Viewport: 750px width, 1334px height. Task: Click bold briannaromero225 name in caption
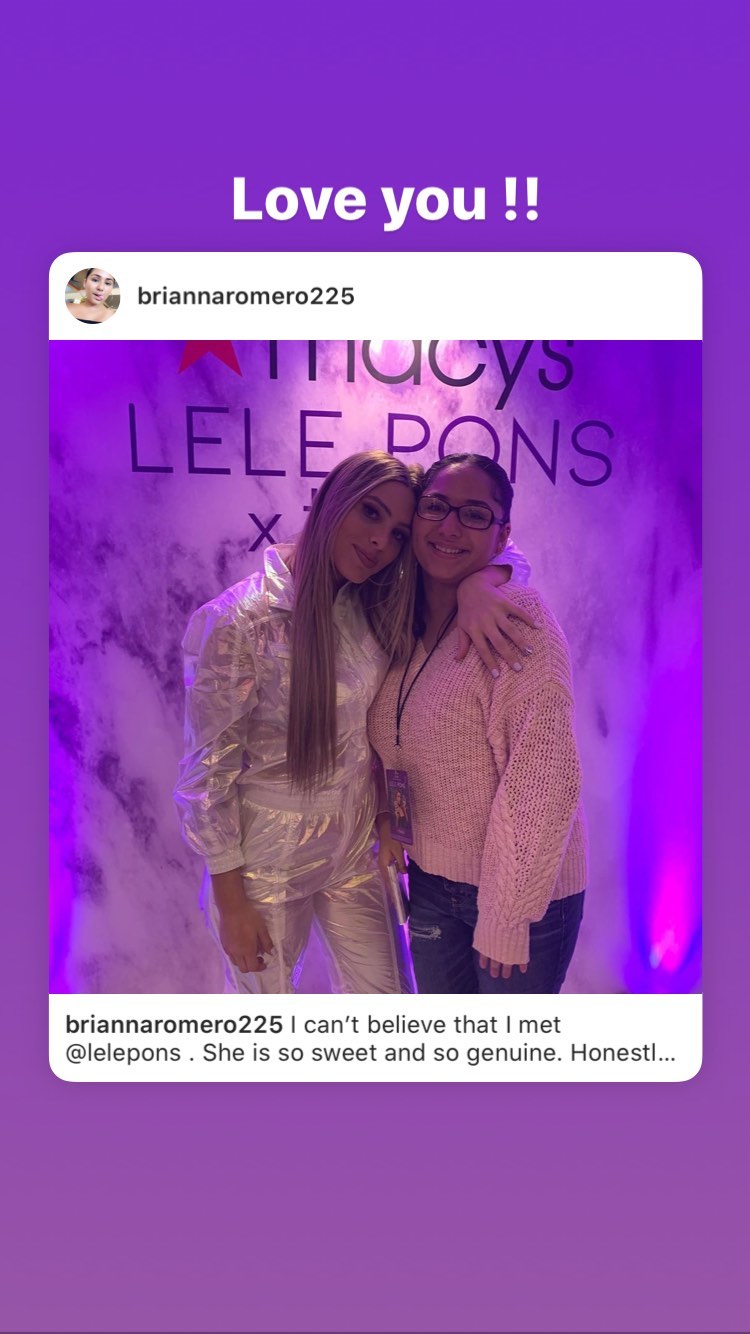173,1025
